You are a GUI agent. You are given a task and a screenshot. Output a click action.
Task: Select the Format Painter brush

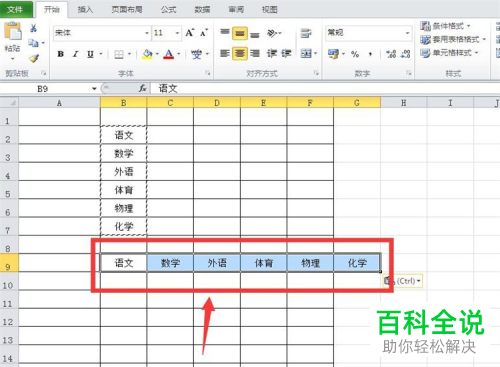[33, 58]
